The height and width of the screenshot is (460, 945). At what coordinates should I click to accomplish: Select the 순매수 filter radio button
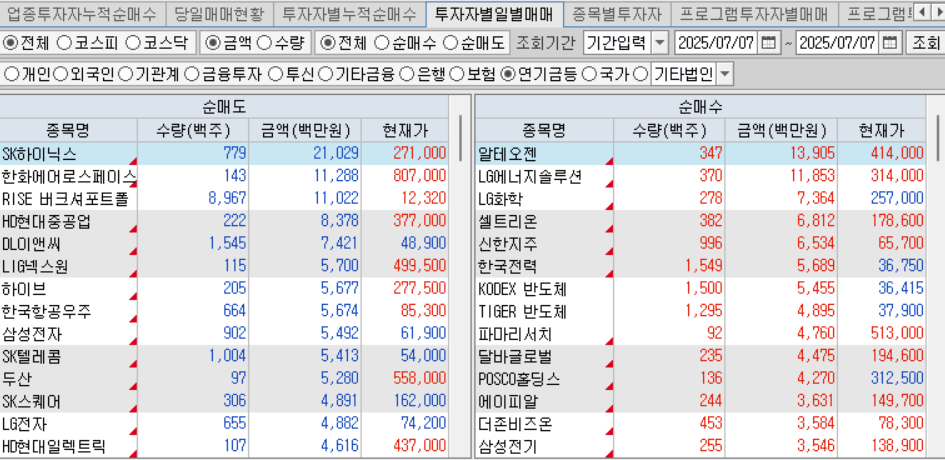coord(381,43)
